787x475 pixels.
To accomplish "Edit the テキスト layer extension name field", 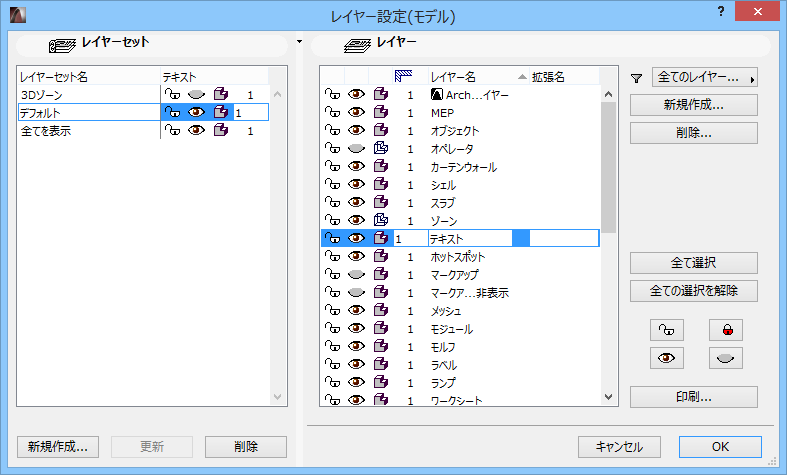I will click(x=564, y=239).
